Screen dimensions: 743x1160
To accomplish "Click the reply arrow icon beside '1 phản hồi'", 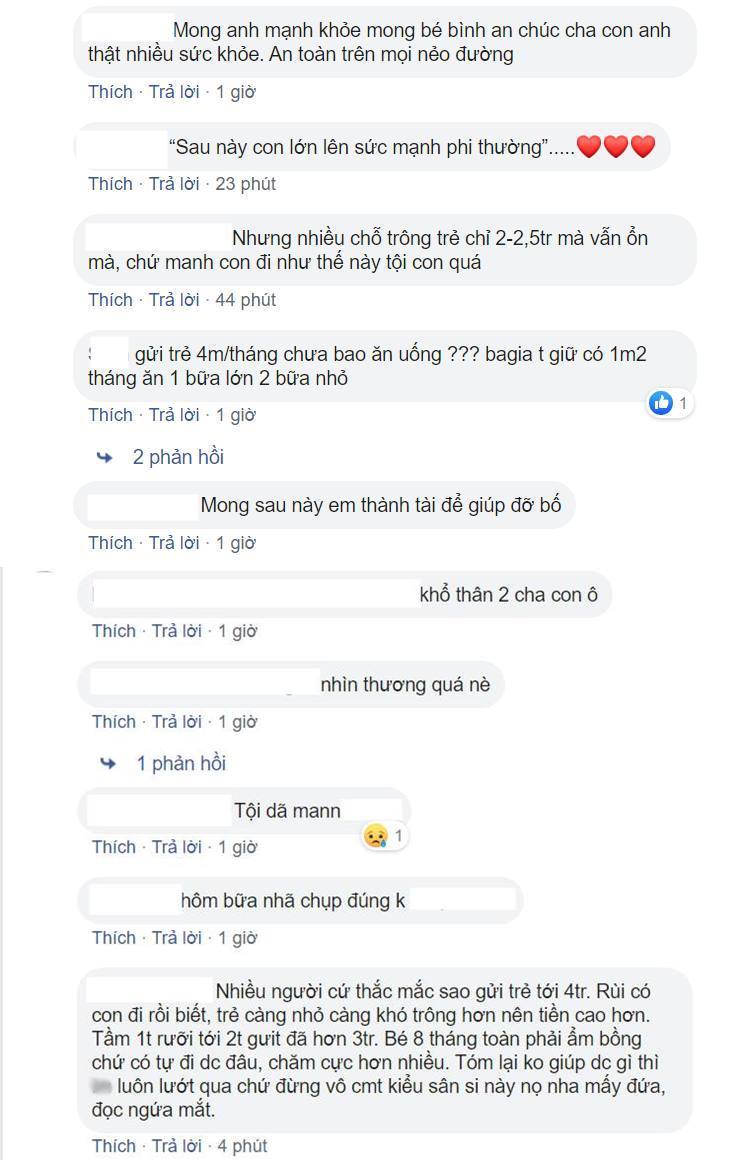I will pyautogui.click(x=108, y=763).
